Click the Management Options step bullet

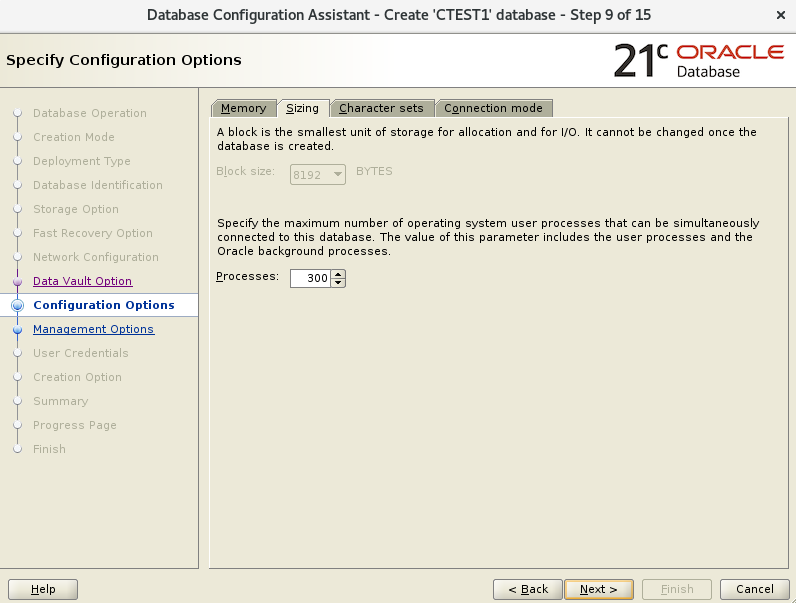17,329
